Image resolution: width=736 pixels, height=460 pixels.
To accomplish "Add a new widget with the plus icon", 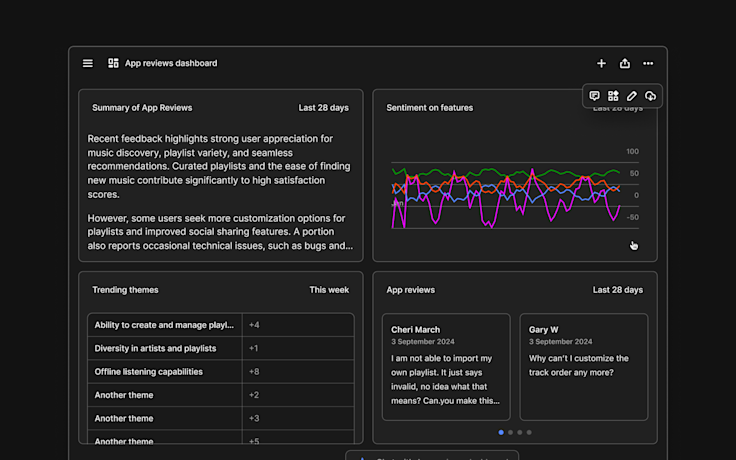I will [601, 63].
